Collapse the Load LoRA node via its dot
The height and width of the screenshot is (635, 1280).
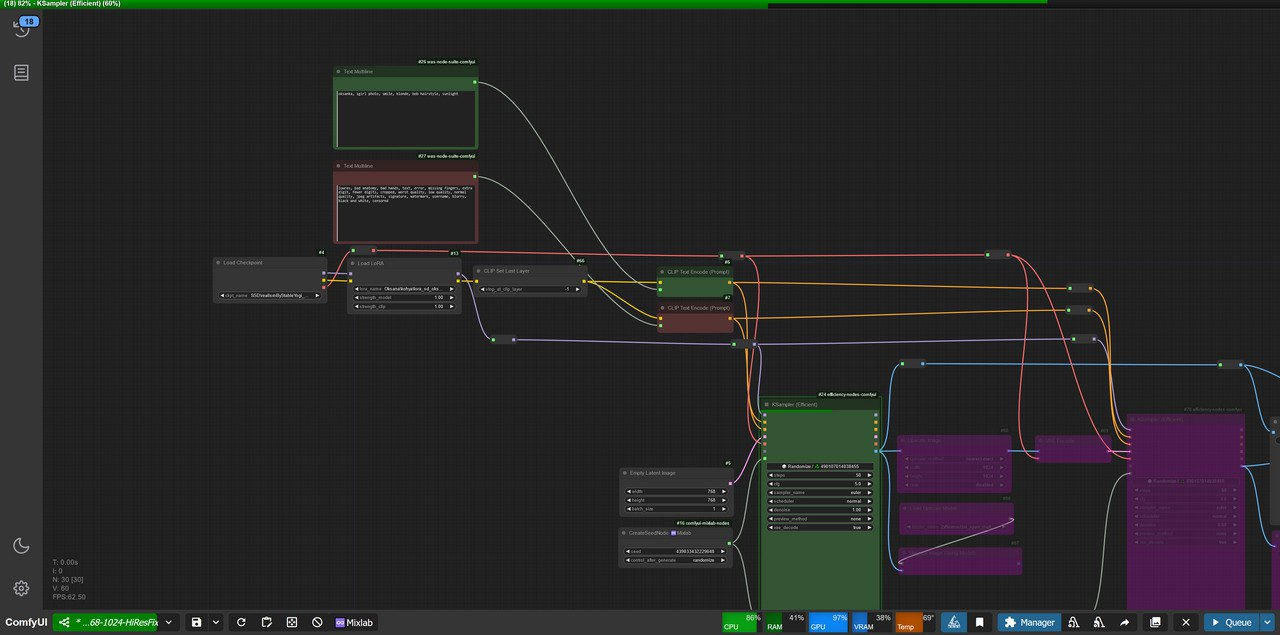(x=353, y=263)
